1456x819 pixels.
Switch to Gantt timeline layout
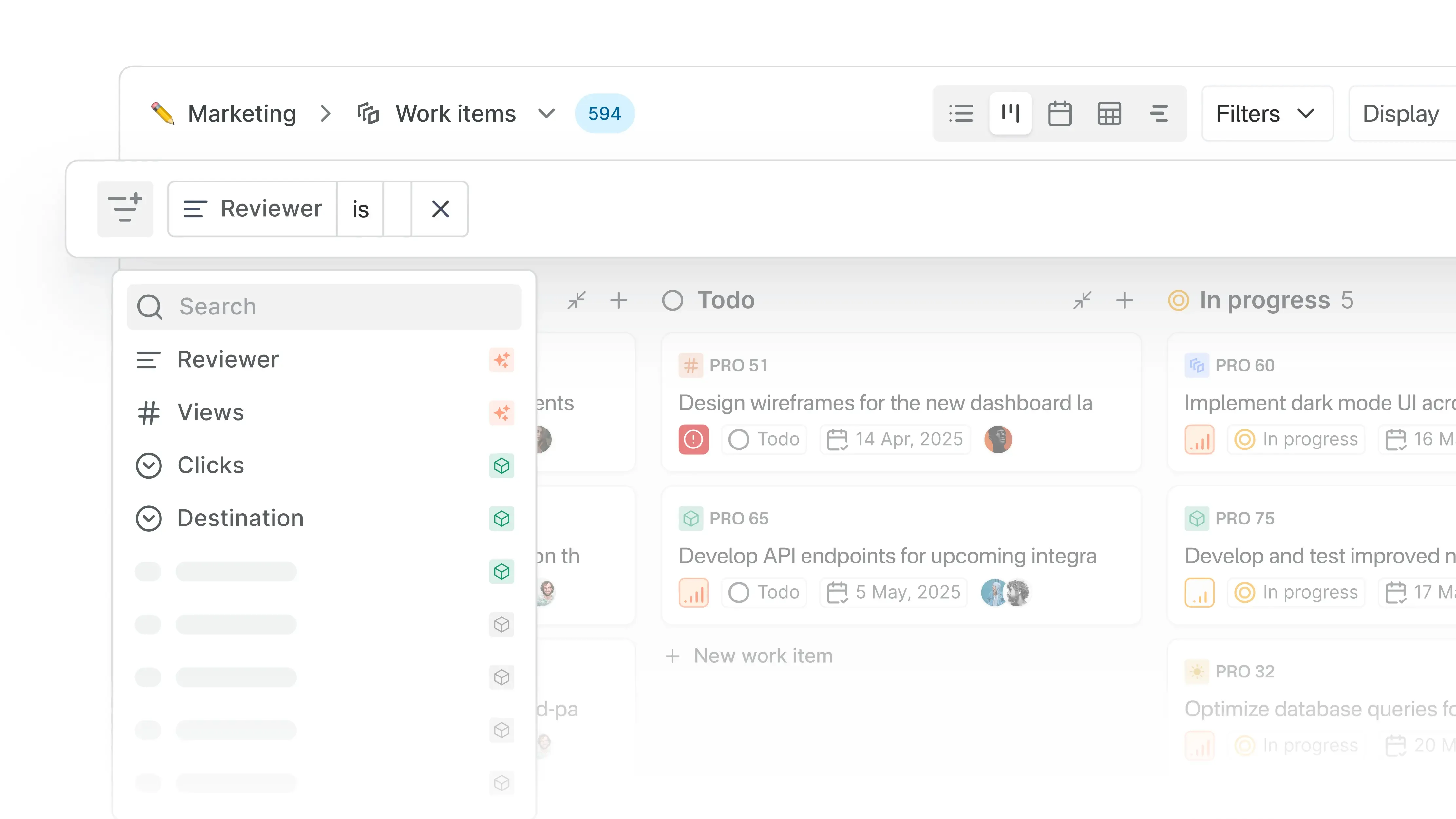pyautogui.click(x=1159, y=114)
